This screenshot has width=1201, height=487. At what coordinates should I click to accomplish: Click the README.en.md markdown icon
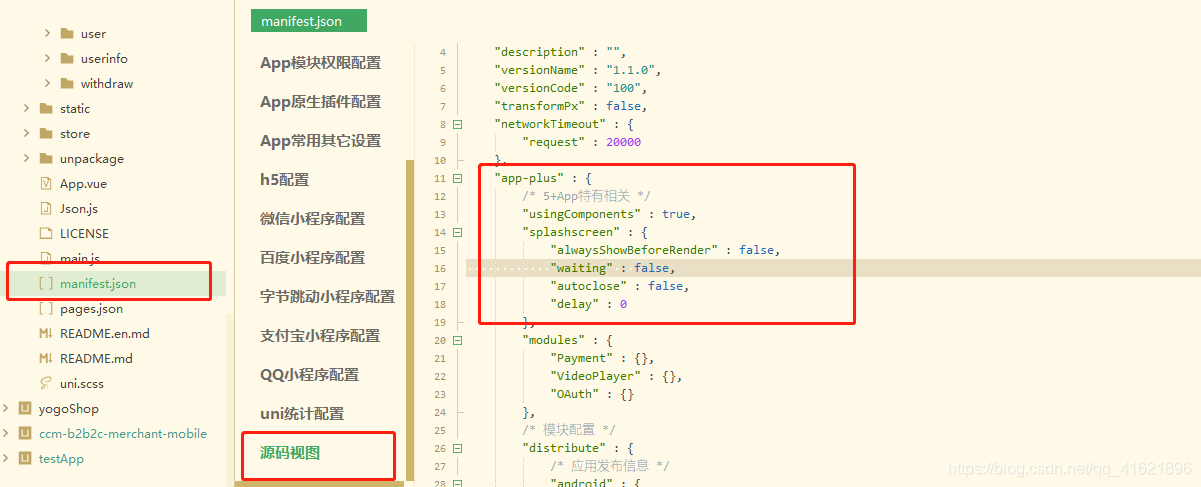click(x=46, y=333)
